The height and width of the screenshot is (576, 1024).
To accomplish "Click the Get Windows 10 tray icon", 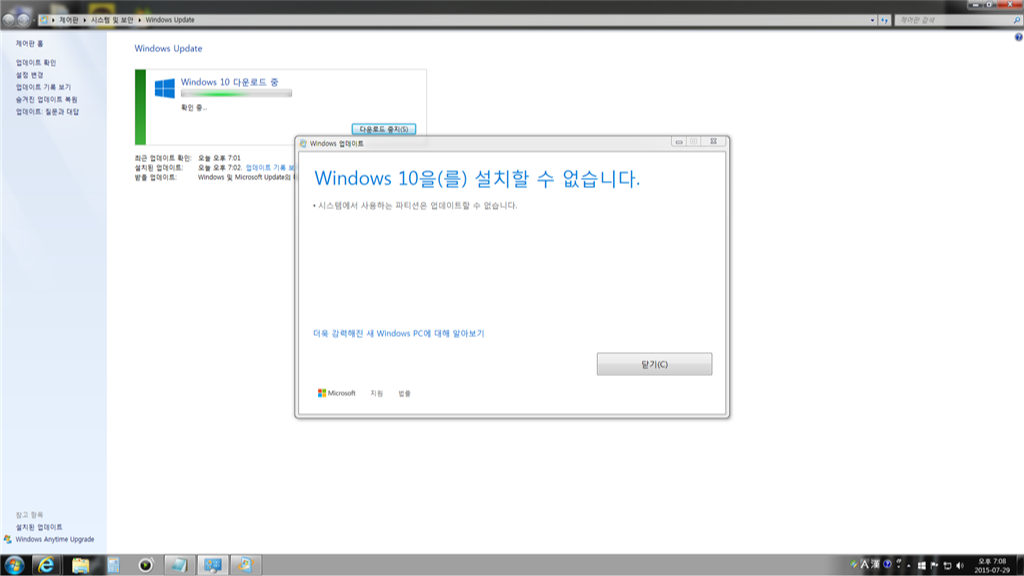I will 921,566.
